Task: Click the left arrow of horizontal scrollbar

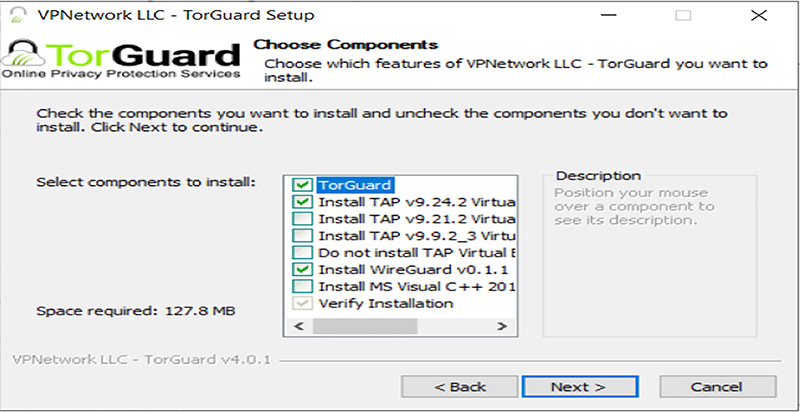Action: click(x=299, y=326)
